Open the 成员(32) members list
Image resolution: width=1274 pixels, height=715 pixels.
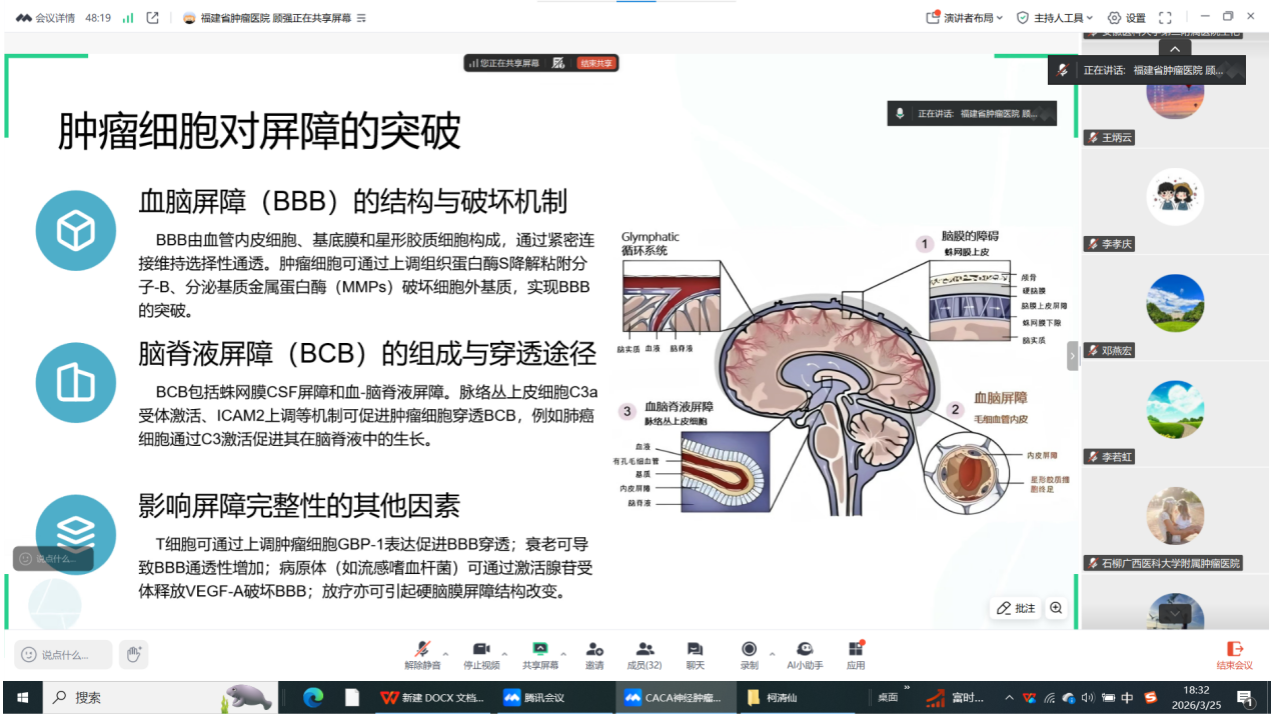(x=645, y=650)
